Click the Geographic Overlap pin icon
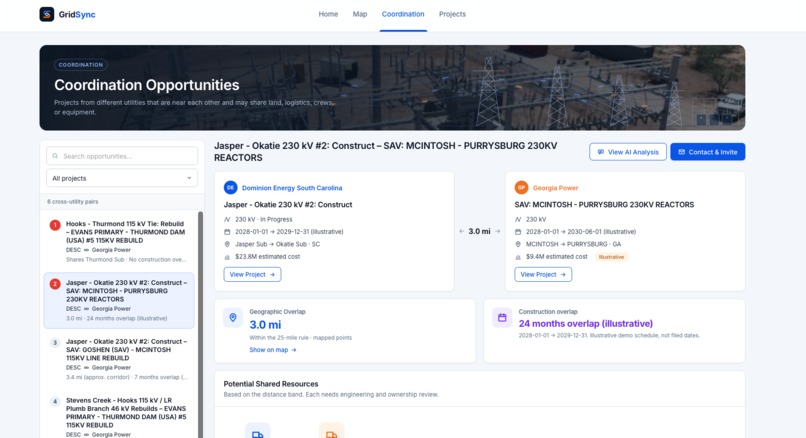The image size is (806, 438). pos(233,318)
